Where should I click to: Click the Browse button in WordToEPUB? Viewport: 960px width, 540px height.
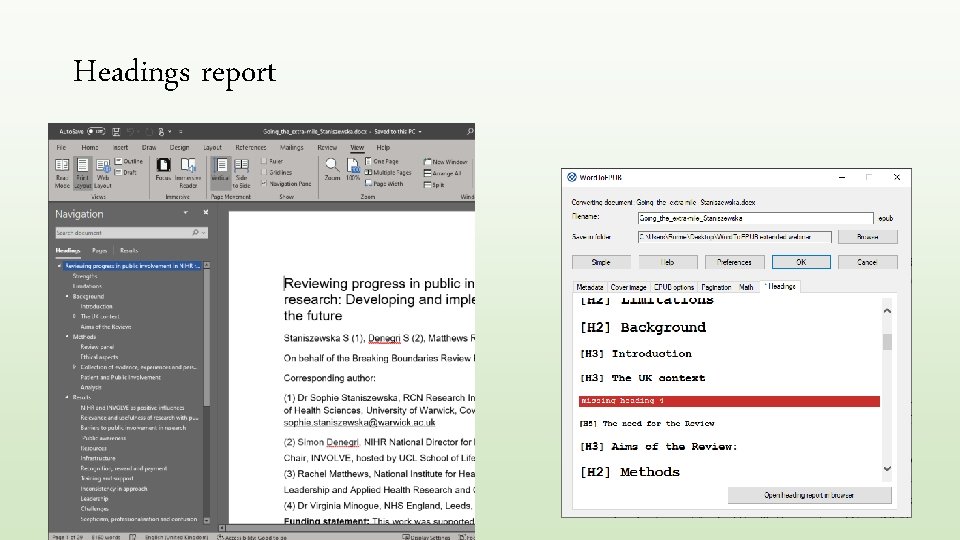(868, 237)
